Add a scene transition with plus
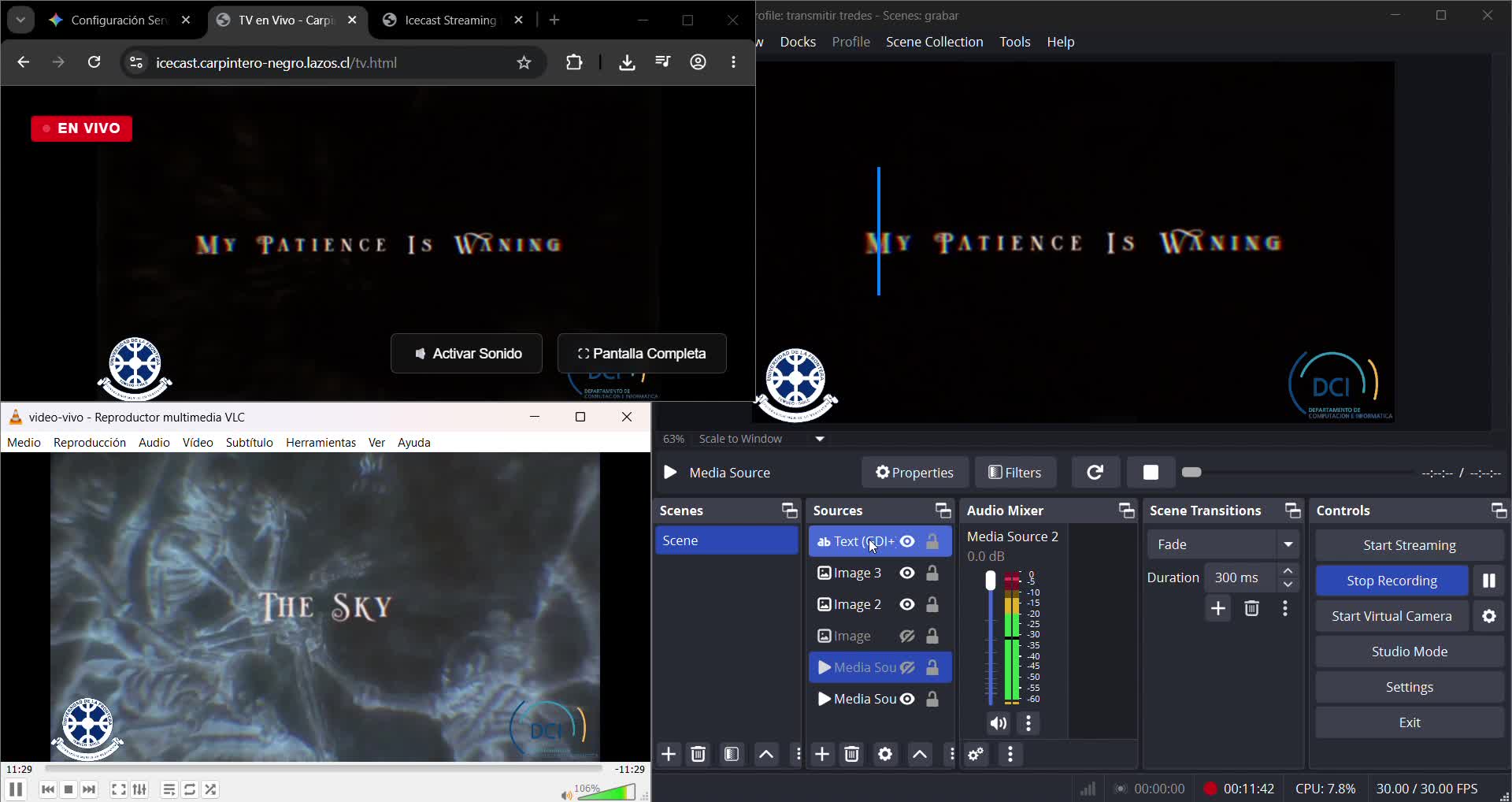This screenshot has height=802, width=1512. click(x=1218, y=609)
